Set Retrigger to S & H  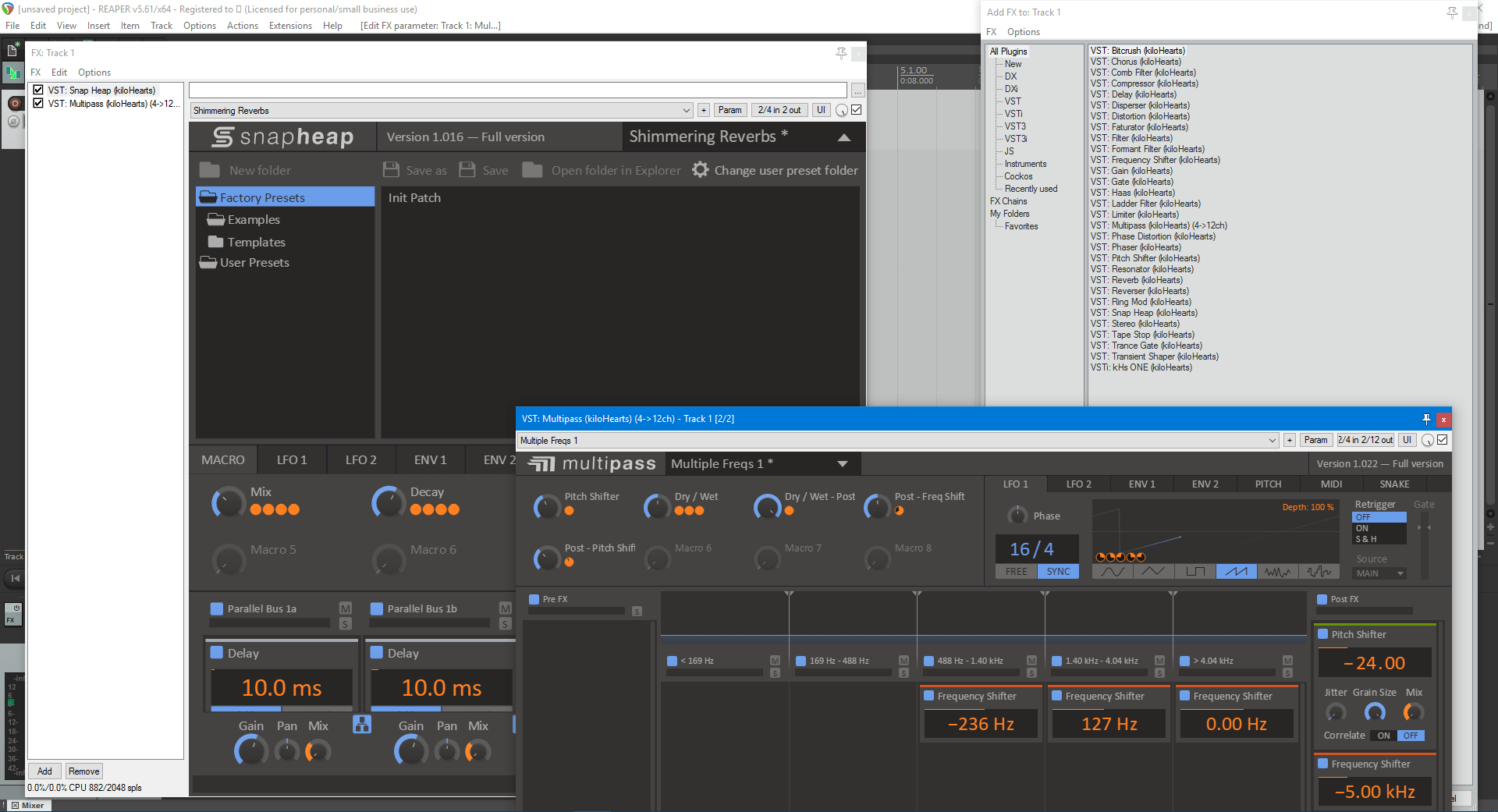1379,539
